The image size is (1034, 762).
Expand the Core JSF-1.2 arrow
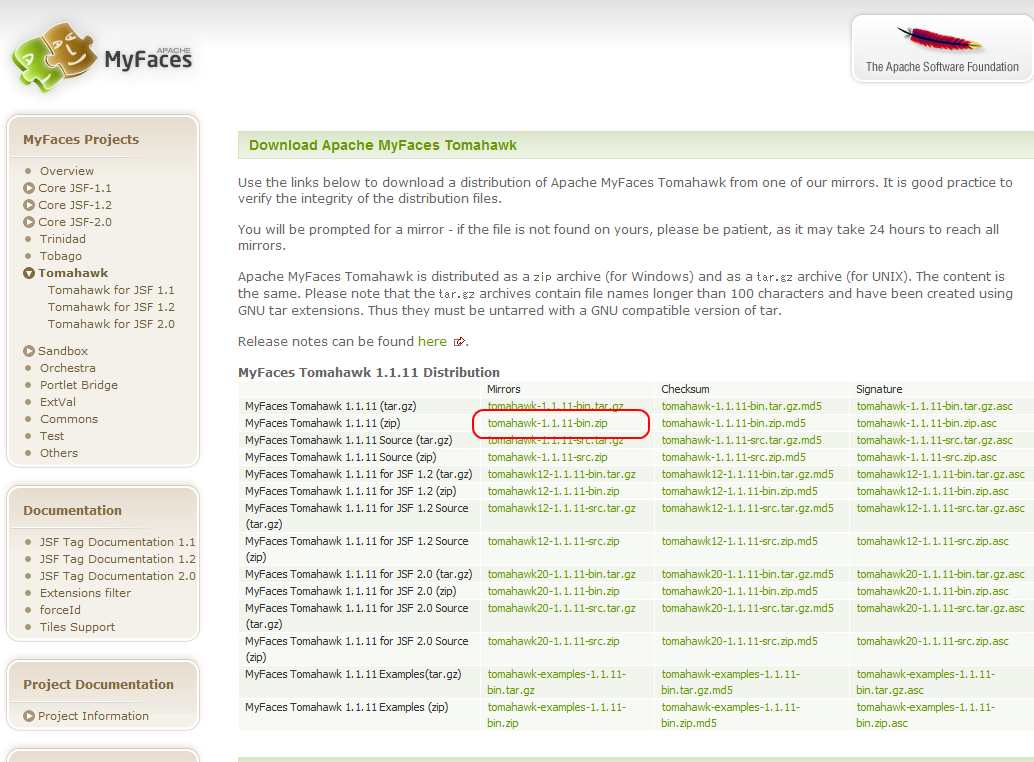[29, 205]
